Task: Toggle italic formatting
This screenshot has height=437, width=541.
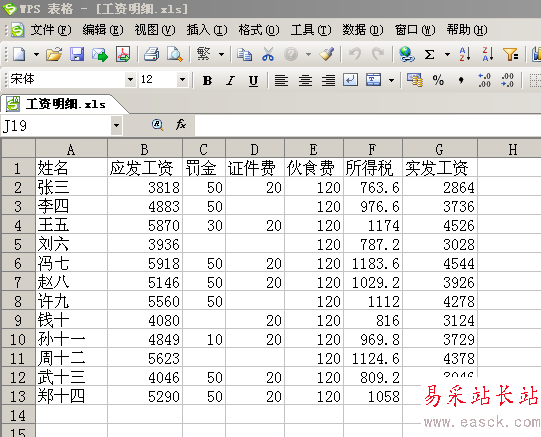Action: (230, 80)
